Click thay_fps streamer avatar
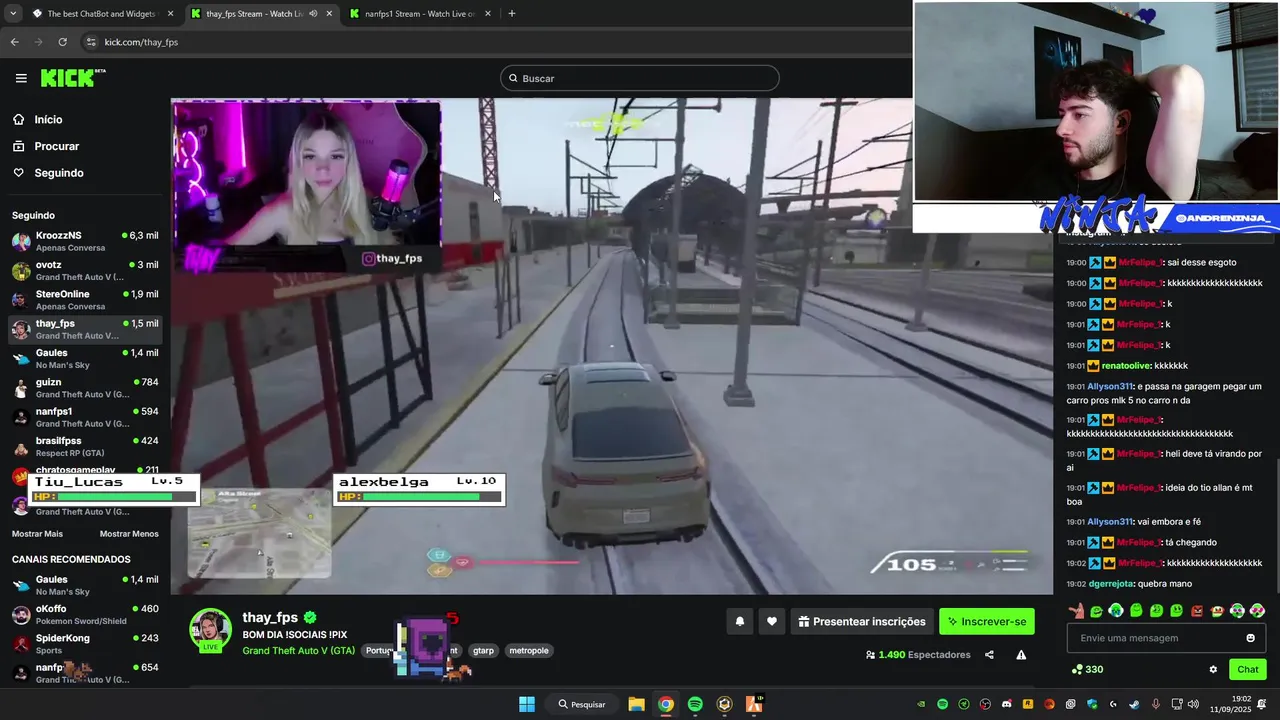This screenshot has height=720, width=1280. coord(211,628)
